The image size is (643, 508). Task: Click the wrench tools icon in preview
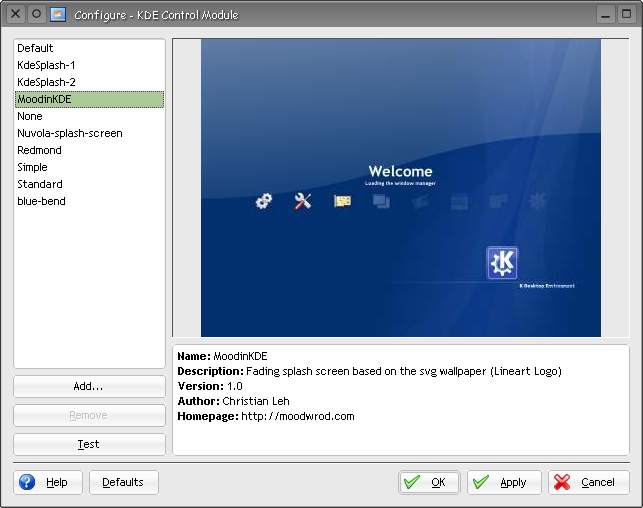point(303,201)
